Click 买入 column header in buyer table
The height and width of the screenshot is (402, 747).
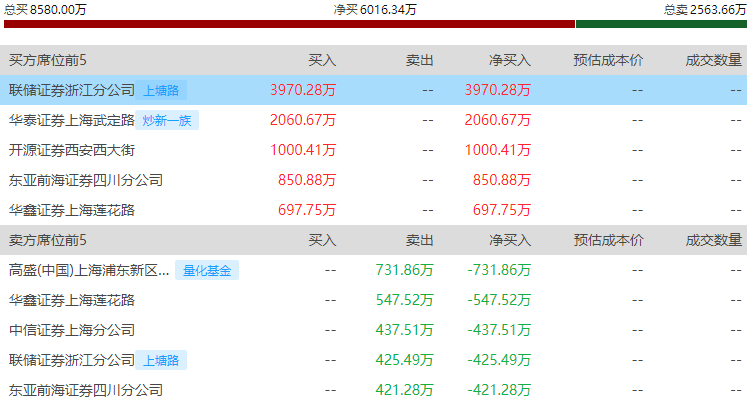pyautogui.click(x=322, y=60)
